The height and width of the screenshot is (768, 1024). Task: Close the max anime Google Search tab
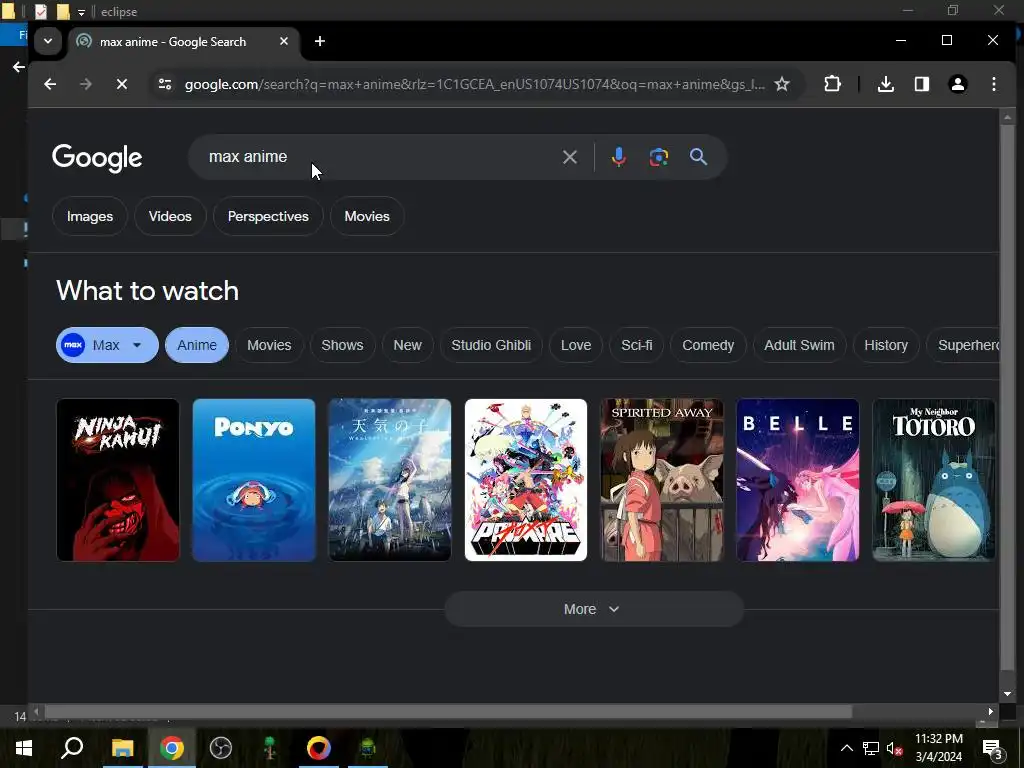click(x=283, y=41)
